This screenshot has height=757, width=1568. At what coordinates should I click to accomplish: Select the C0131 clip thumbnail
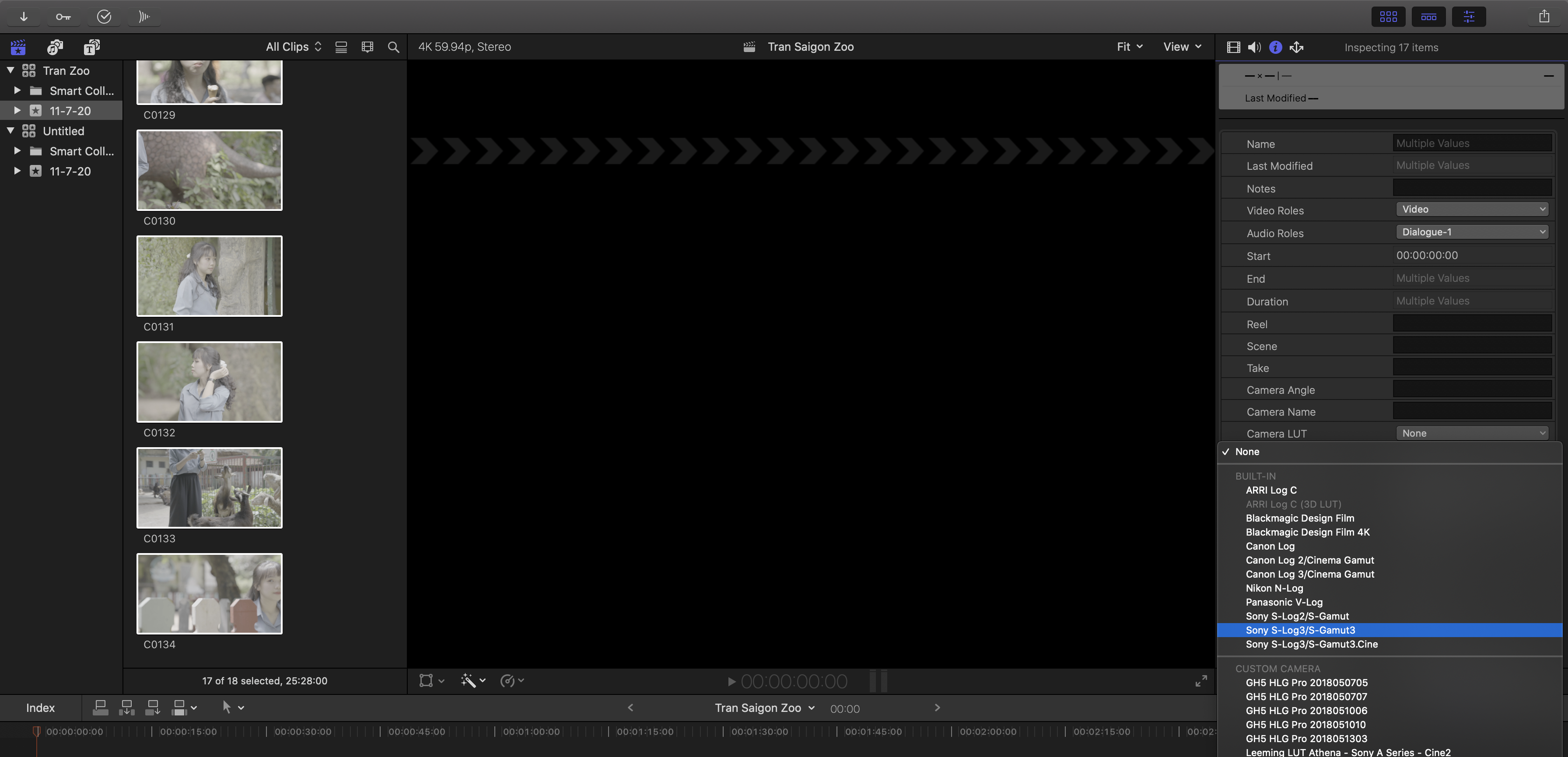coord(210,276)
